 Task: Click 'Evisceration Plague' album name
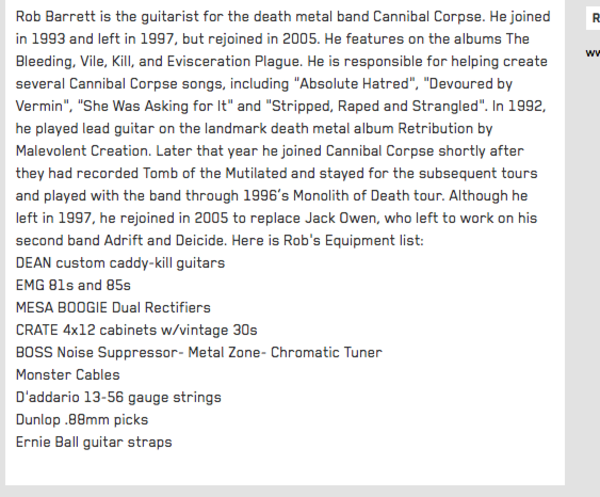coord(233,62)
